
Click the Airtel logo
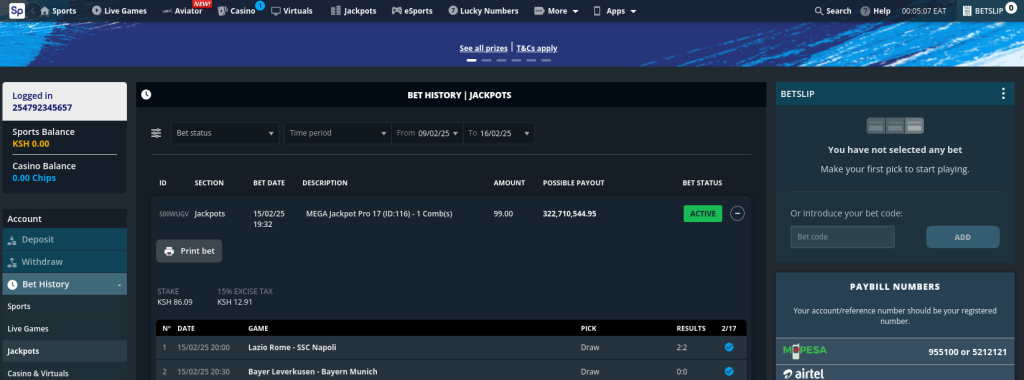tap(803, 374)
